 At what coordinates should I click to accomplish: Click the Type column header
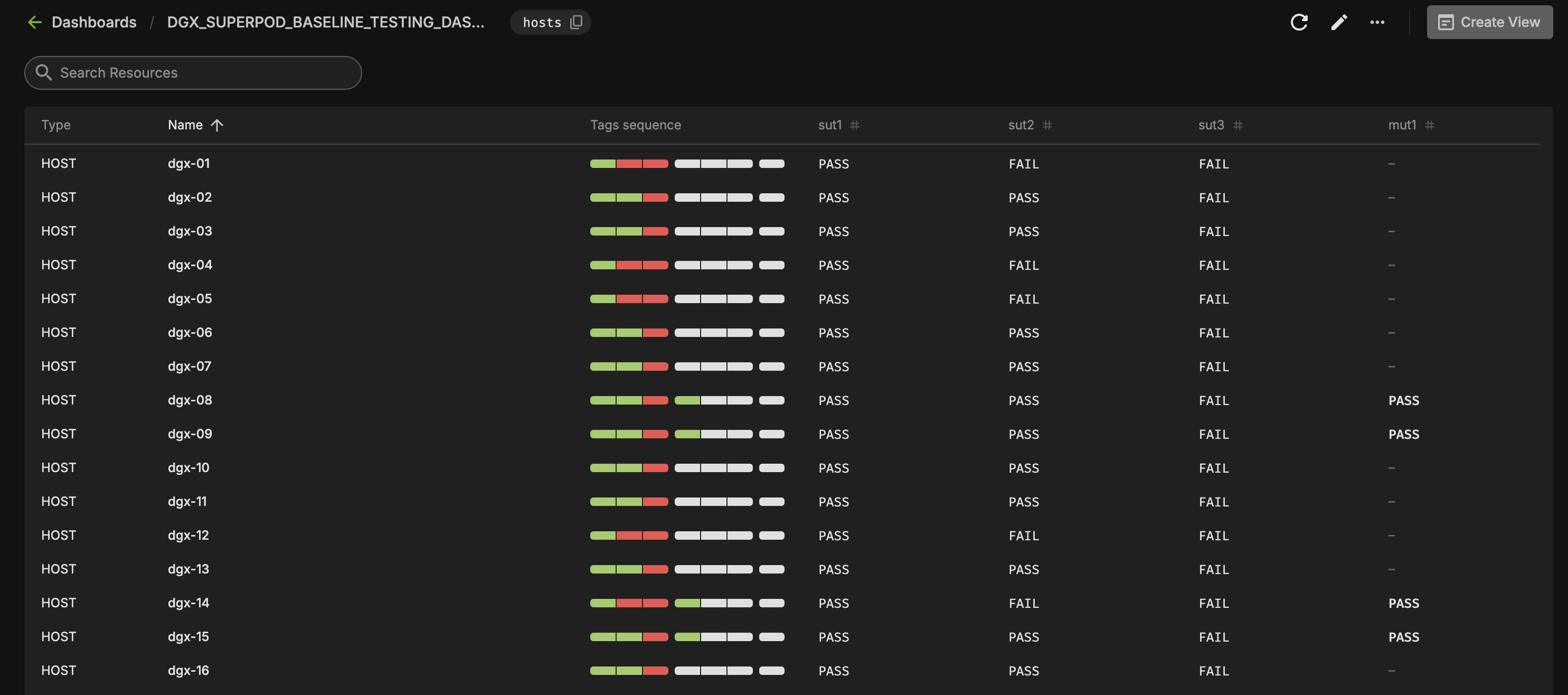click(56, 125)
